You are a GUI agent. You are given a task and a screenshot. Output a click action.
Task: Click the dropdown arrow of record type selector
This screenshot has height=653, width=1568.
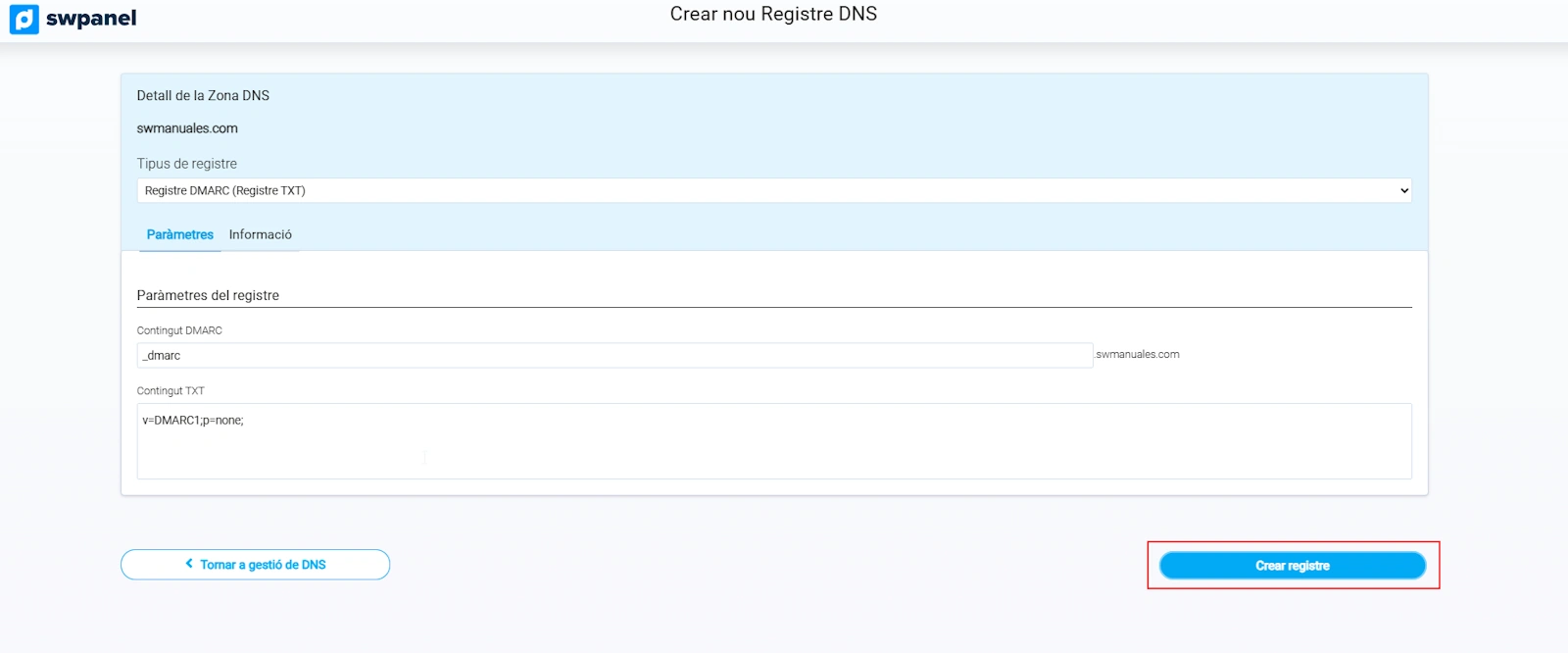[1403, 190]
